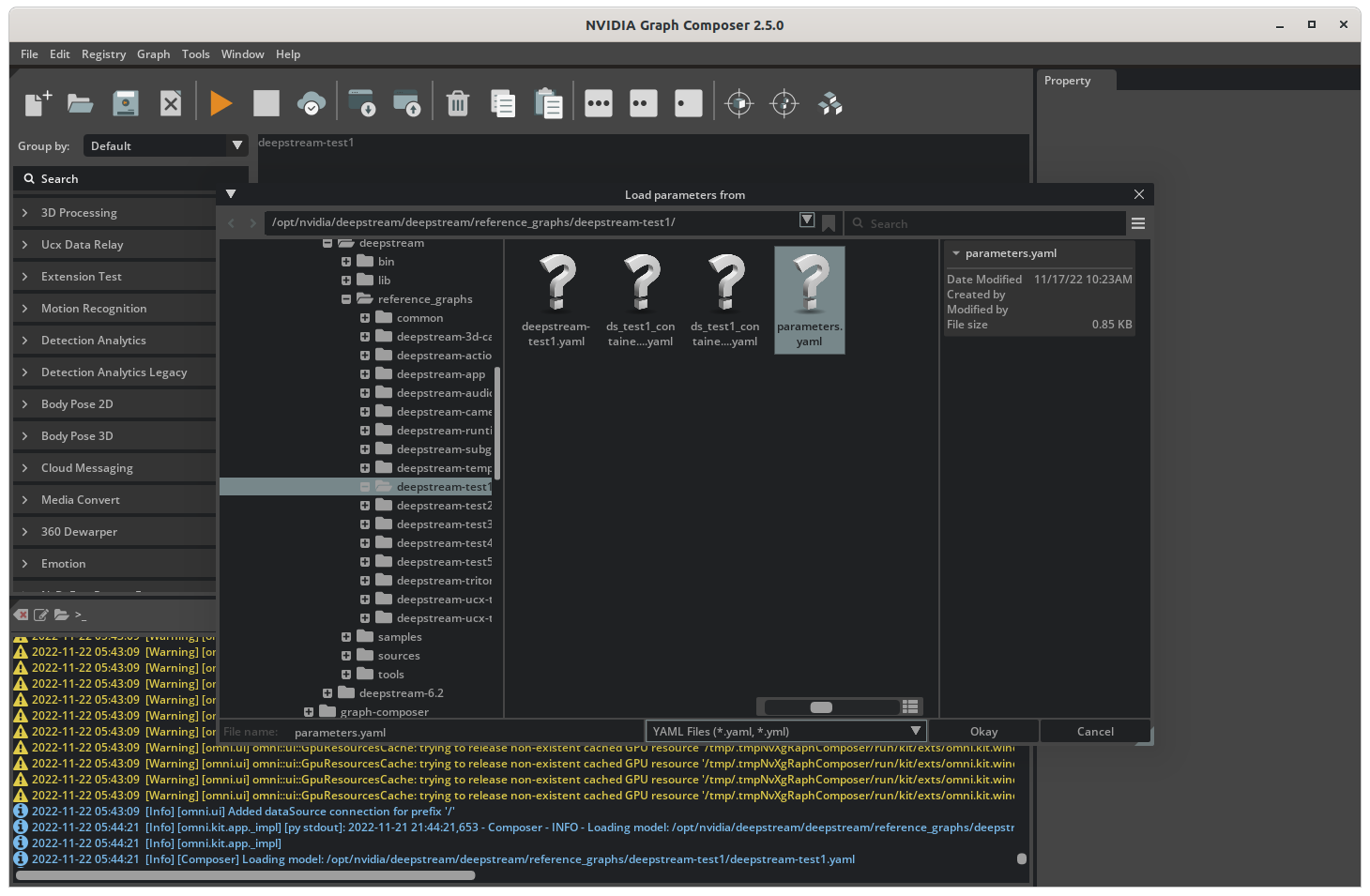Stop graph execution with the square stop button
The image size is (1370, 896).
(266, 103)
